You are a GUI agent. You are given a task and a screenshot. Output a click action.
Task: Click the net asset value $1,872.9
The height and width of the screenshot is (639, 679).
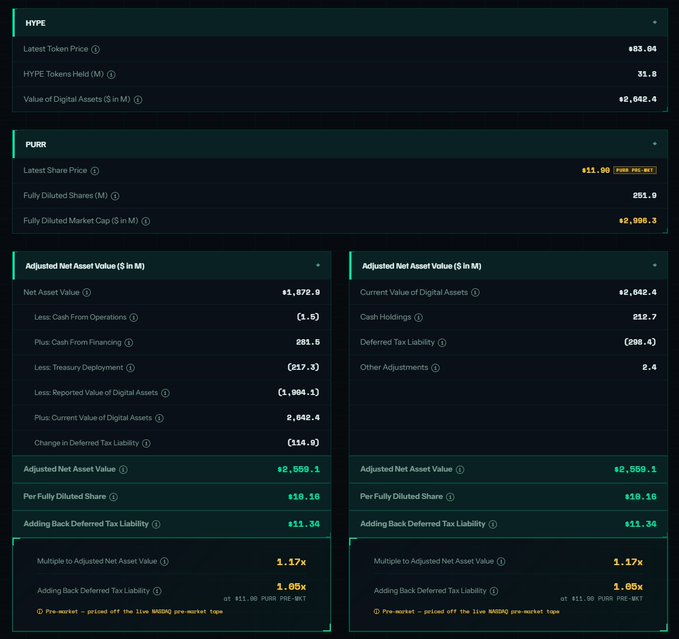pyautogui.click(x=301, y=292)
